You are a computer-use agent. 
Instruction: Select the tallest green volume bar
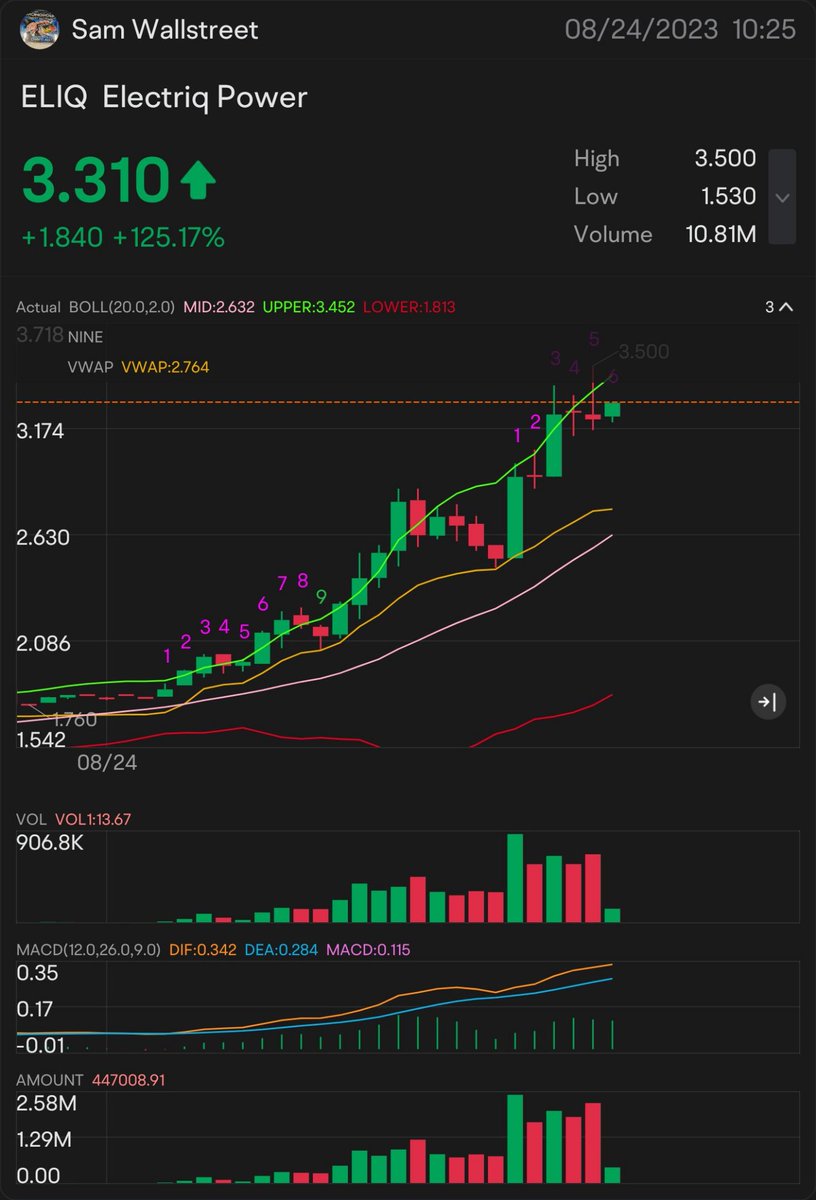pyautogui.click(x=516, y=877)
